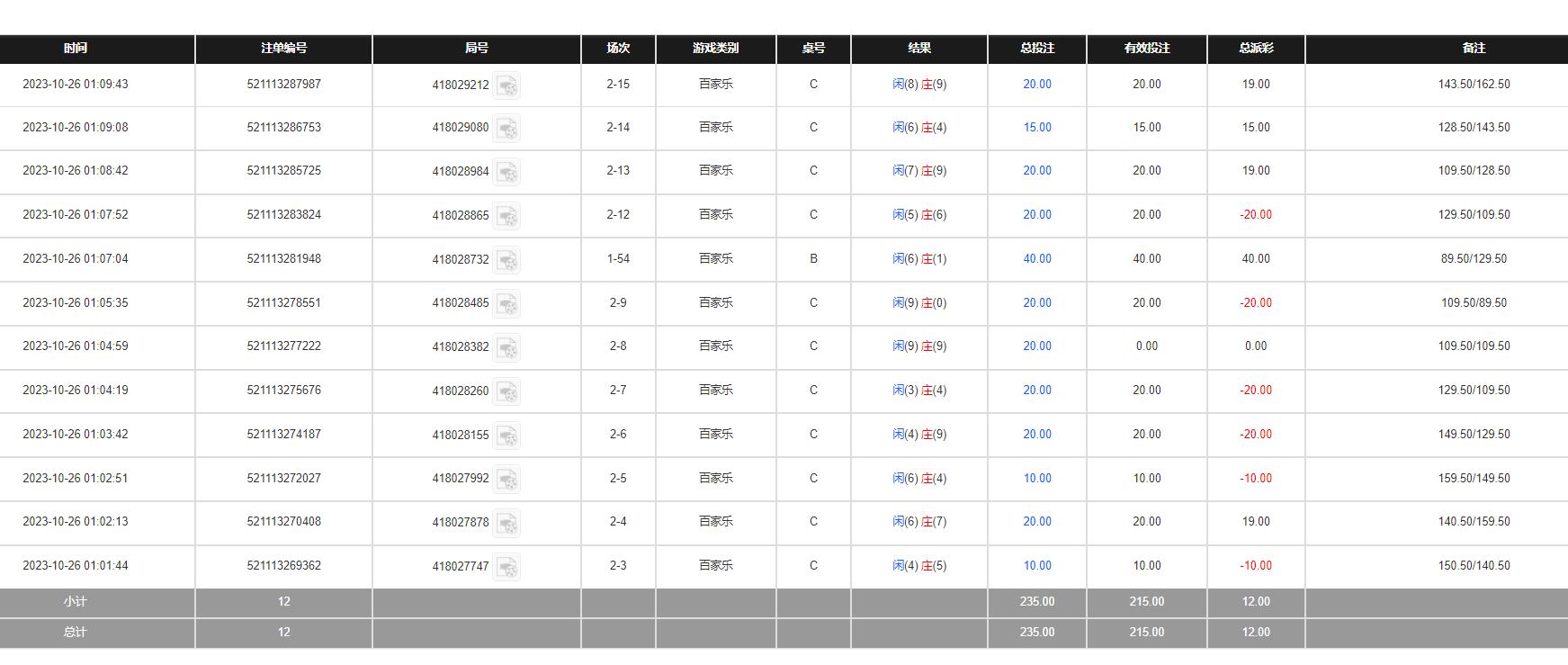Click video icon beside round 418028485
This screenshot has width=1568, height=665.
pyautogui.click(x=507, y=304)
